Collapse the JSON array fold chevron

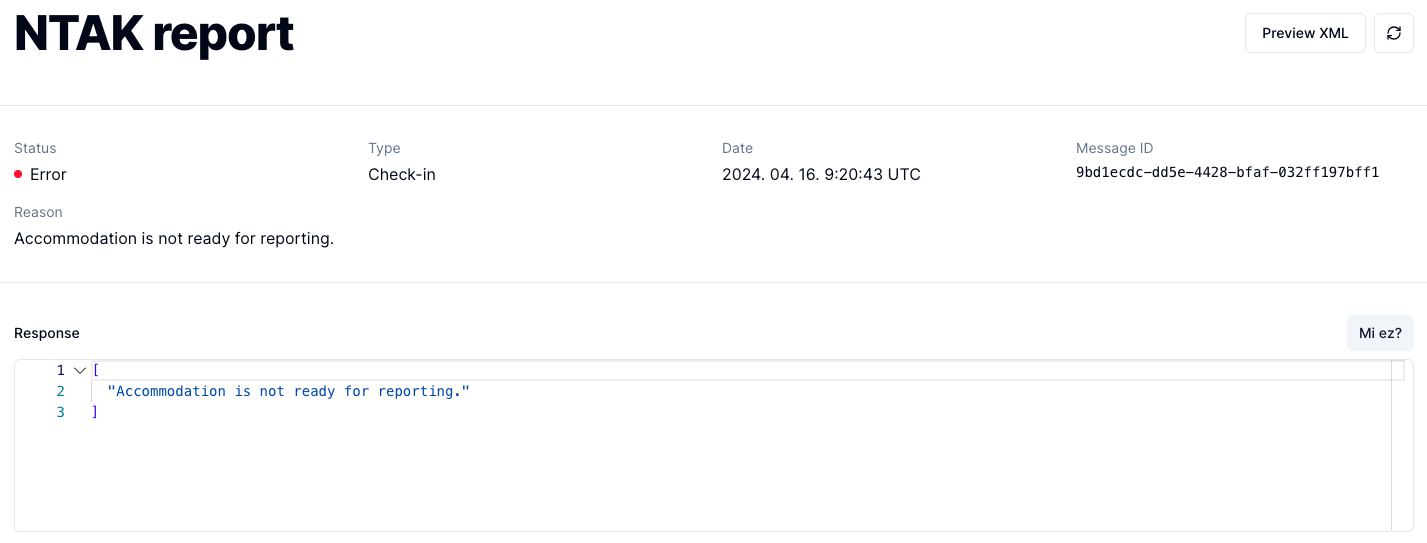click(80, 370)
